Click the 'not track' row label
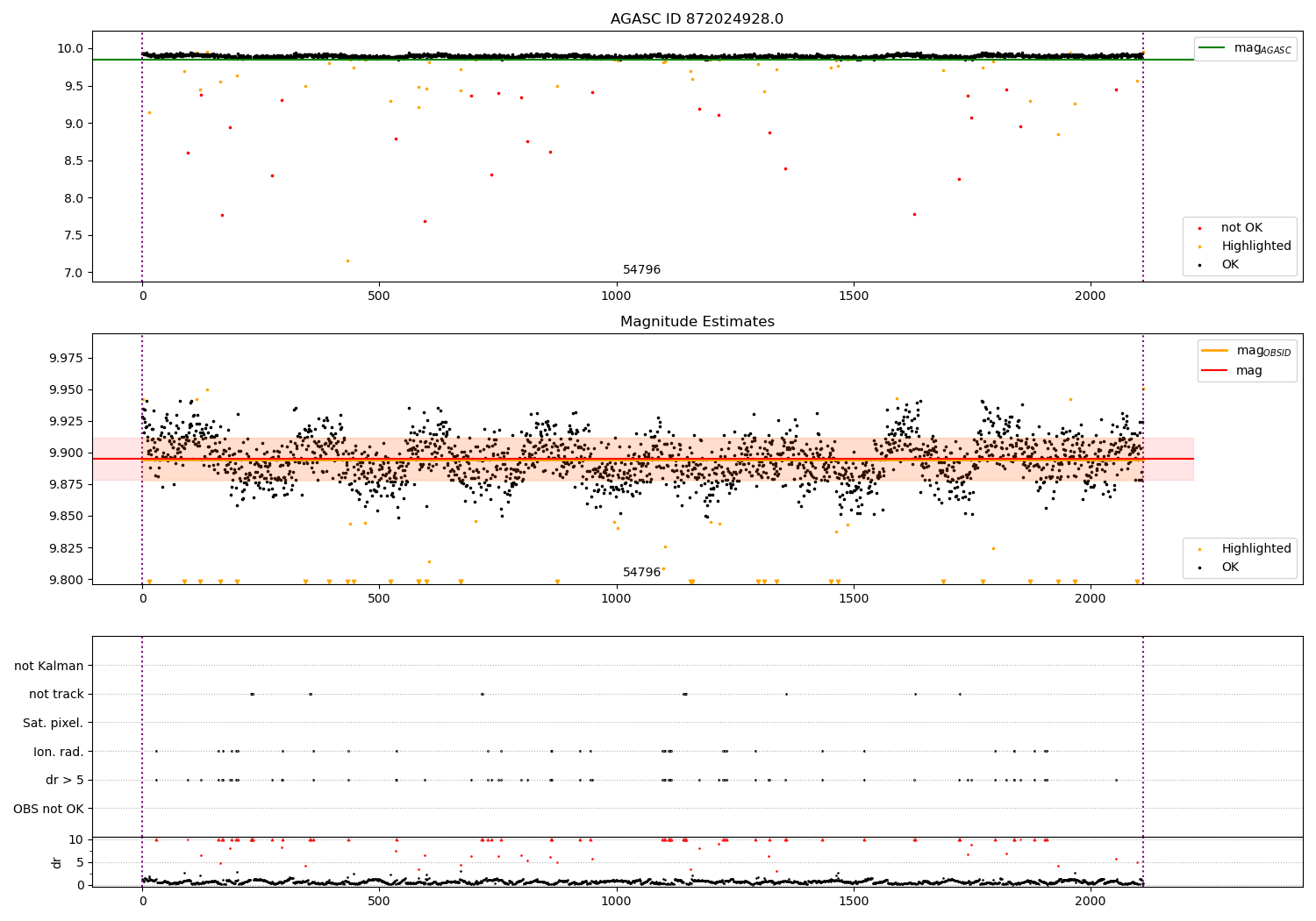 click(56, 695)
